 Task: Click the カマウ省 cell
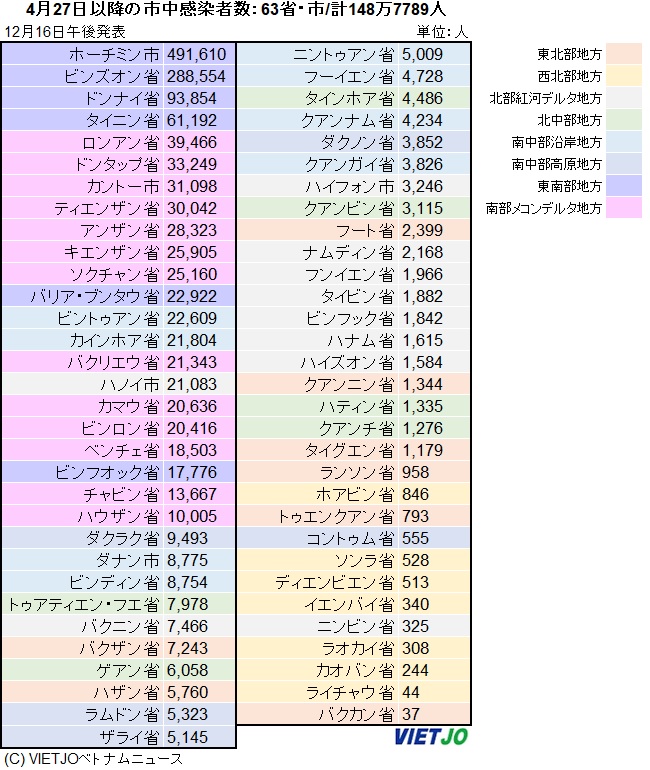click(128, 407)
